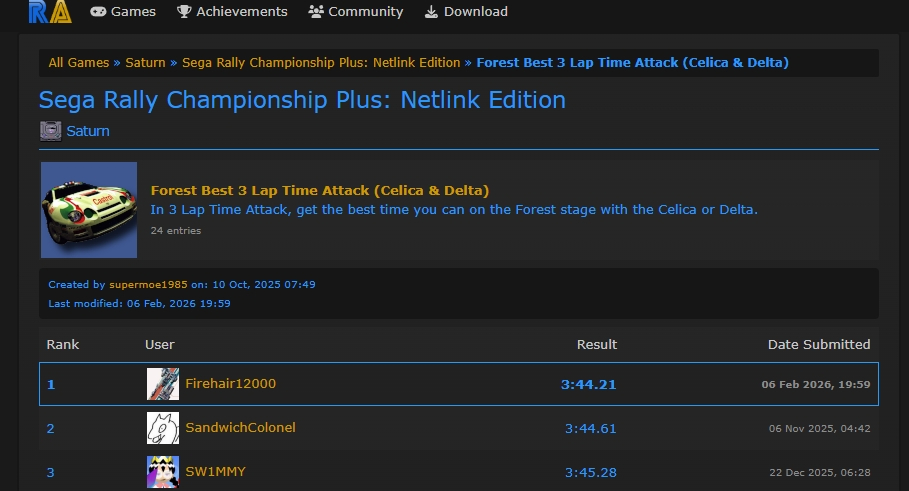
Task: Click Firehair12000's avatar icon
Action: [x=163, y=384]
